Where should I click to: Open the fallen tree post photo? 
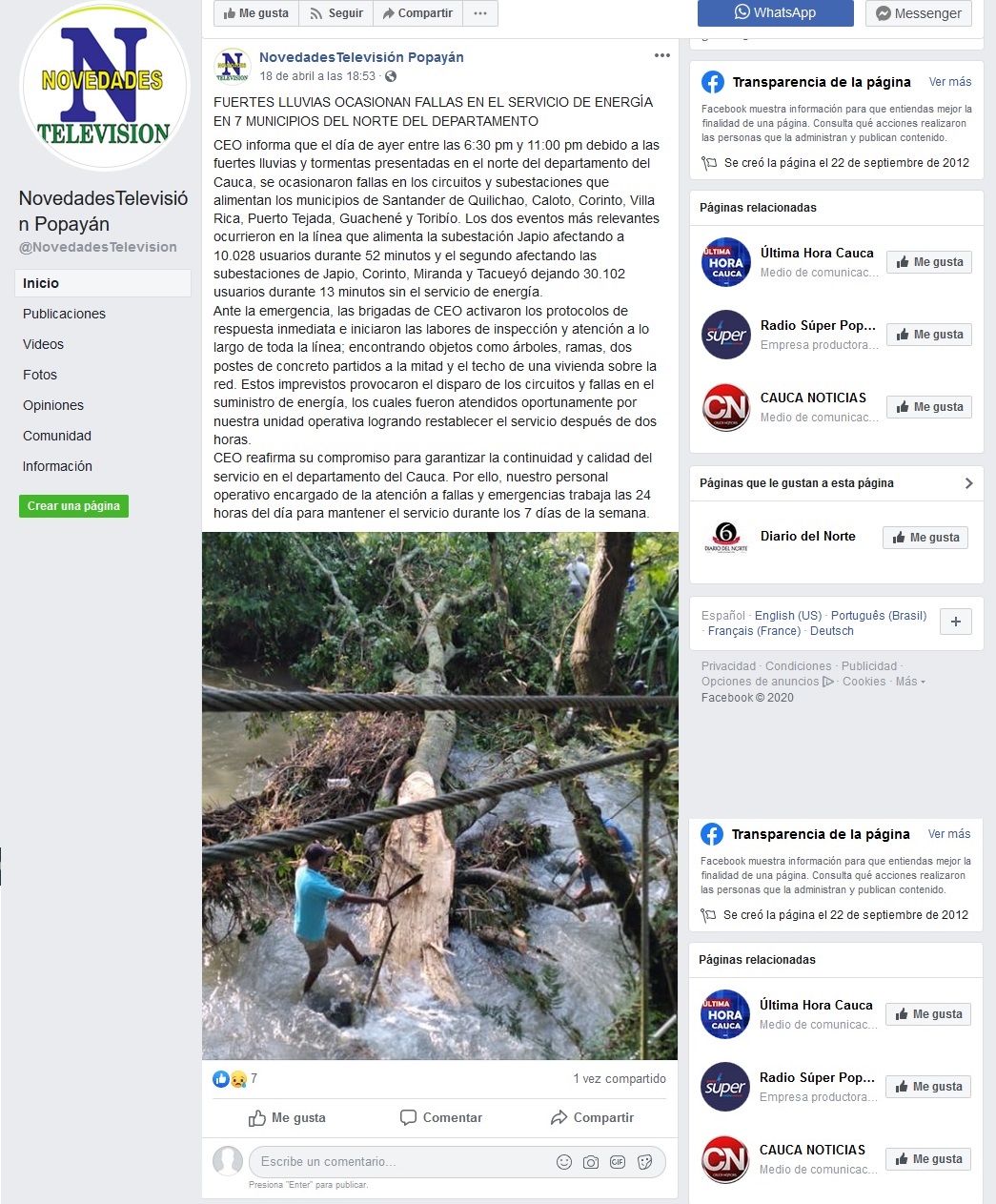[x=440, y=796]
